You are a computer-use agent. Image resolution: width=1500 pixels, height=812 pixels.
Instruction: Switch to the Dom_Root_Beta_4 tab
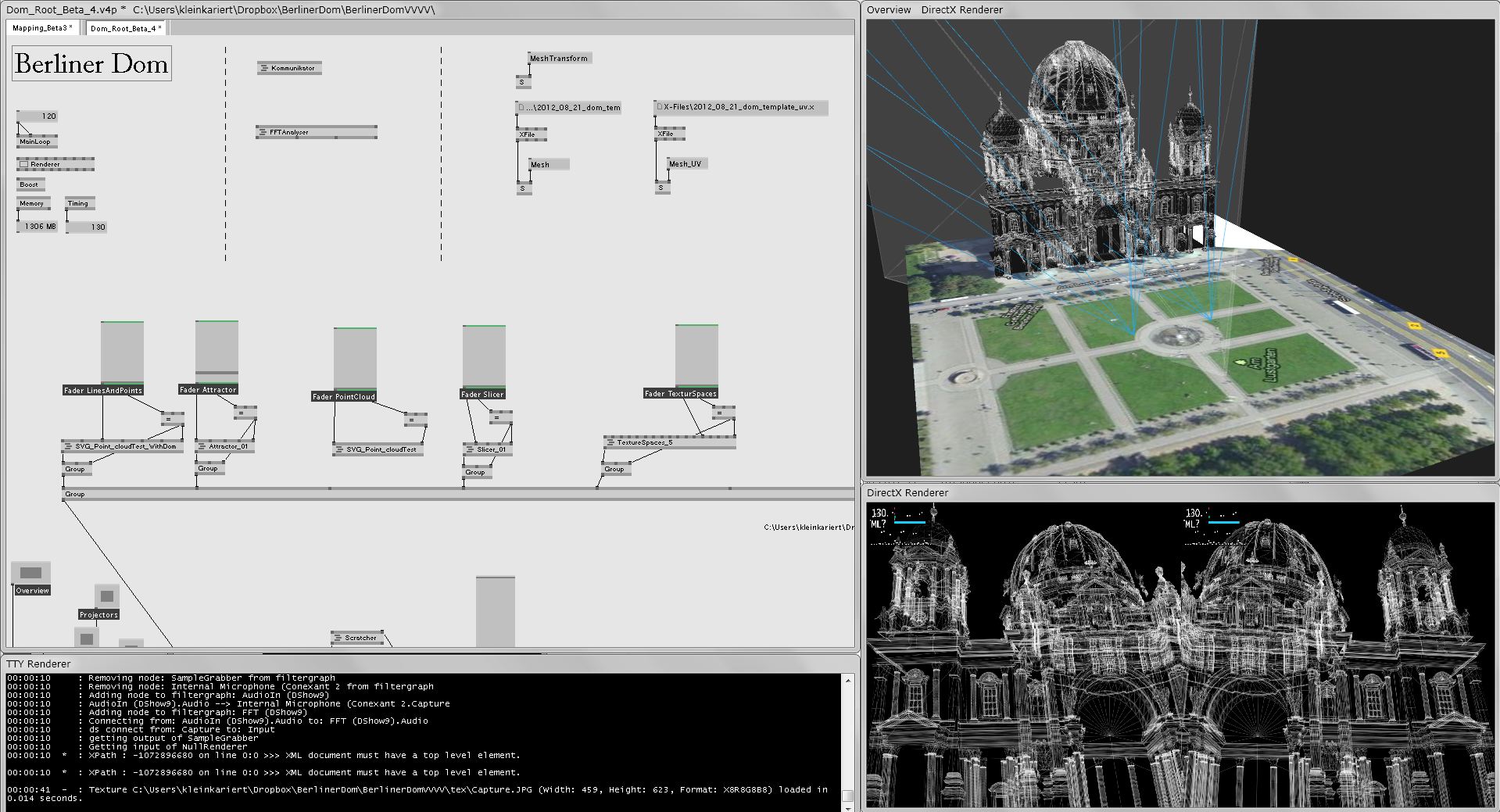coord(125,28)
